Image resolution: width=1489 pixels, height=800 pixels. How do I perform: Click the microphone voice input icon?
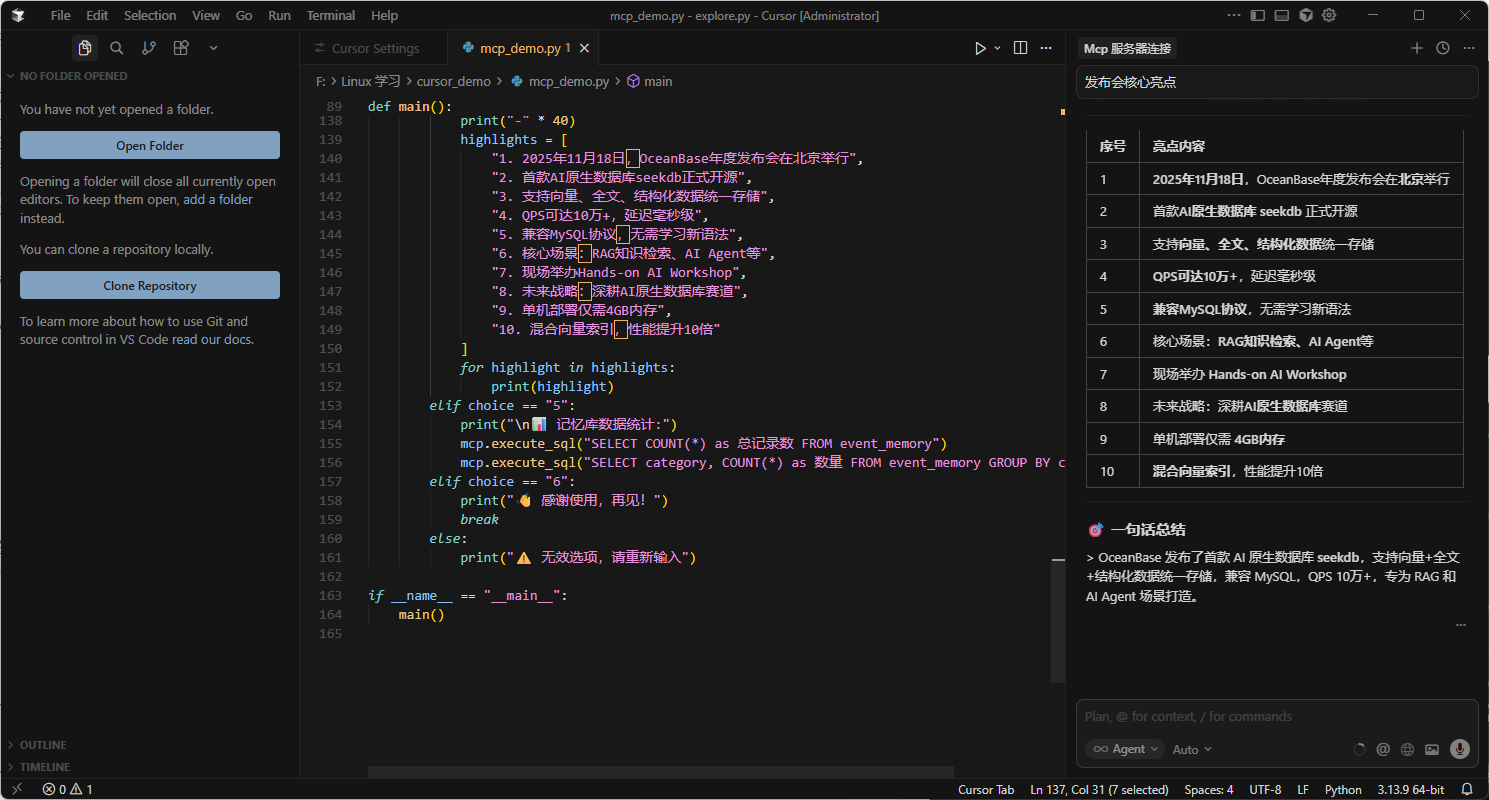(x=1459, y=749)
